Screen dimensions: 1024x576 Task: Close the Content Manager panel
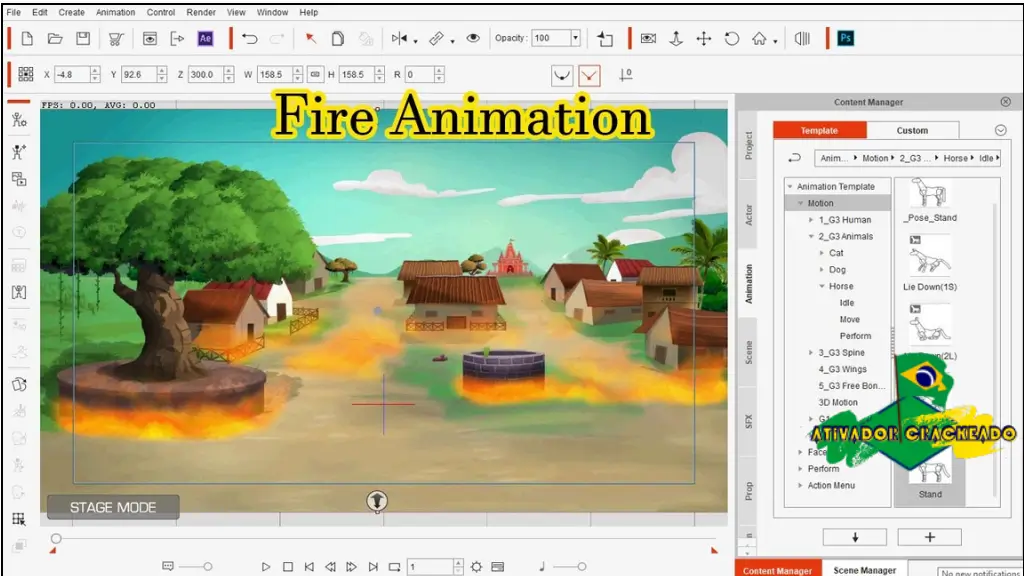[1005, 102]
